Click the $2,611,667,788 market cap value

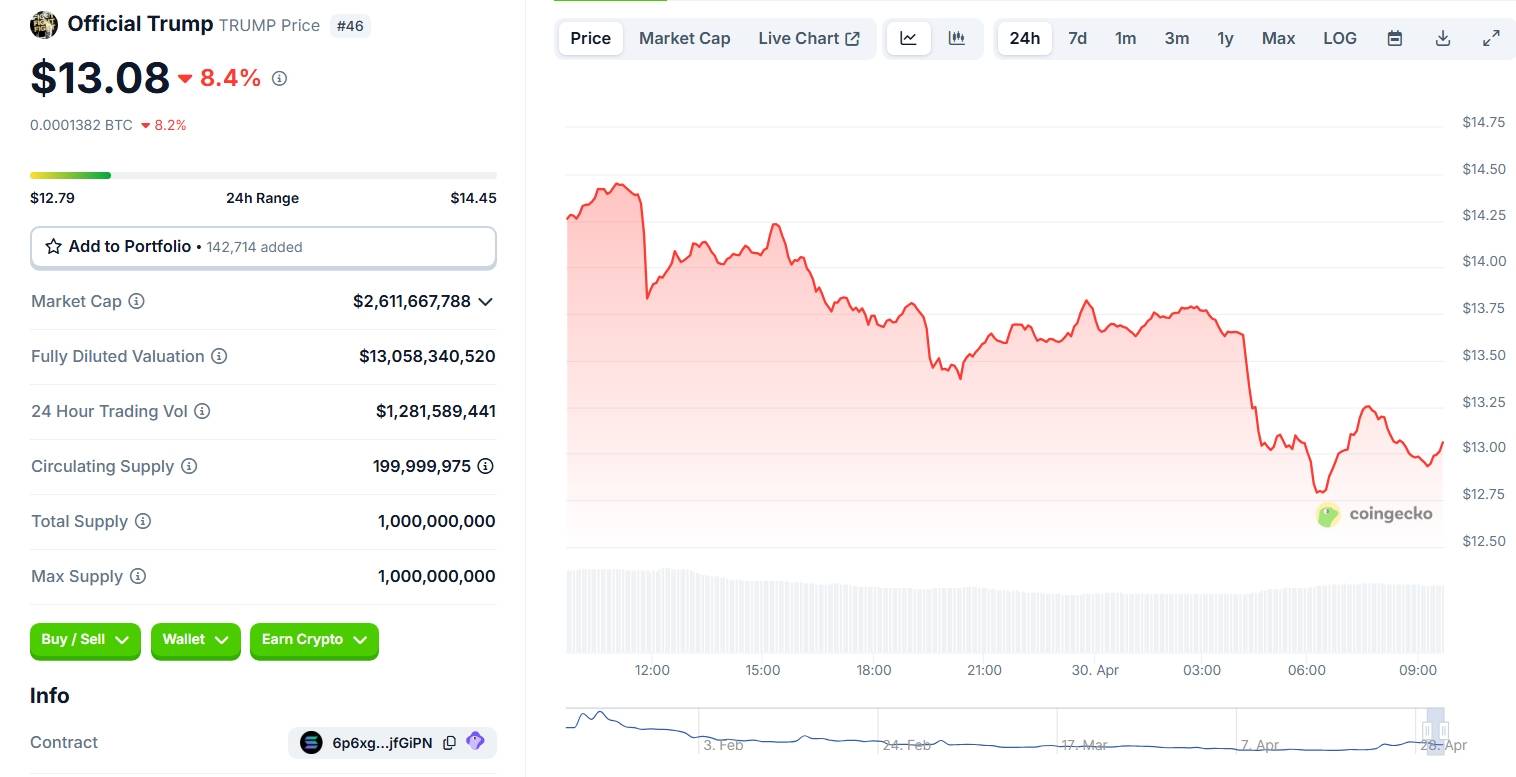(412, 301)
